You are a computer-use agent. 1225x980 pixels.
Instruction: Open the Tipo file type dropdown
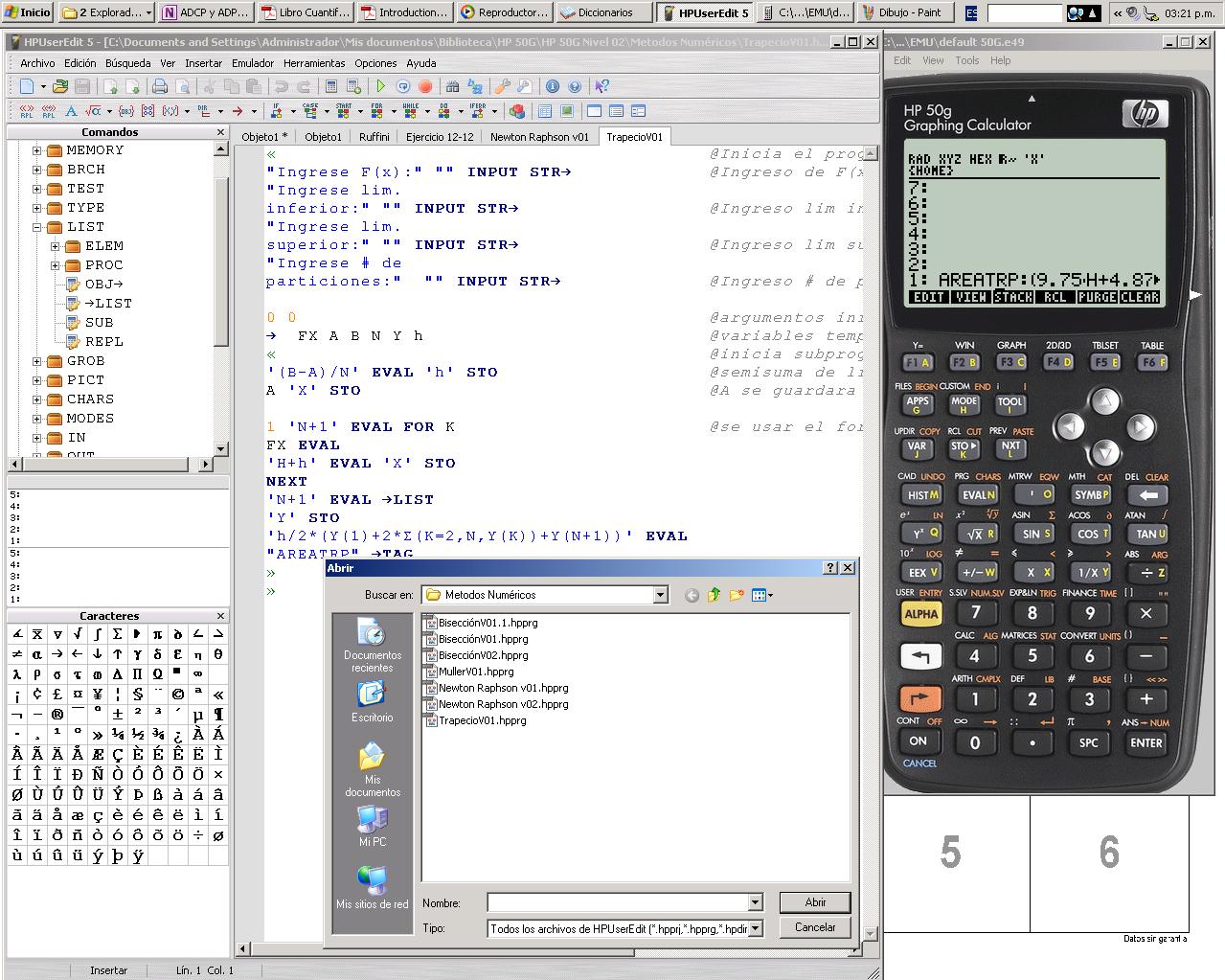[755, 928]
